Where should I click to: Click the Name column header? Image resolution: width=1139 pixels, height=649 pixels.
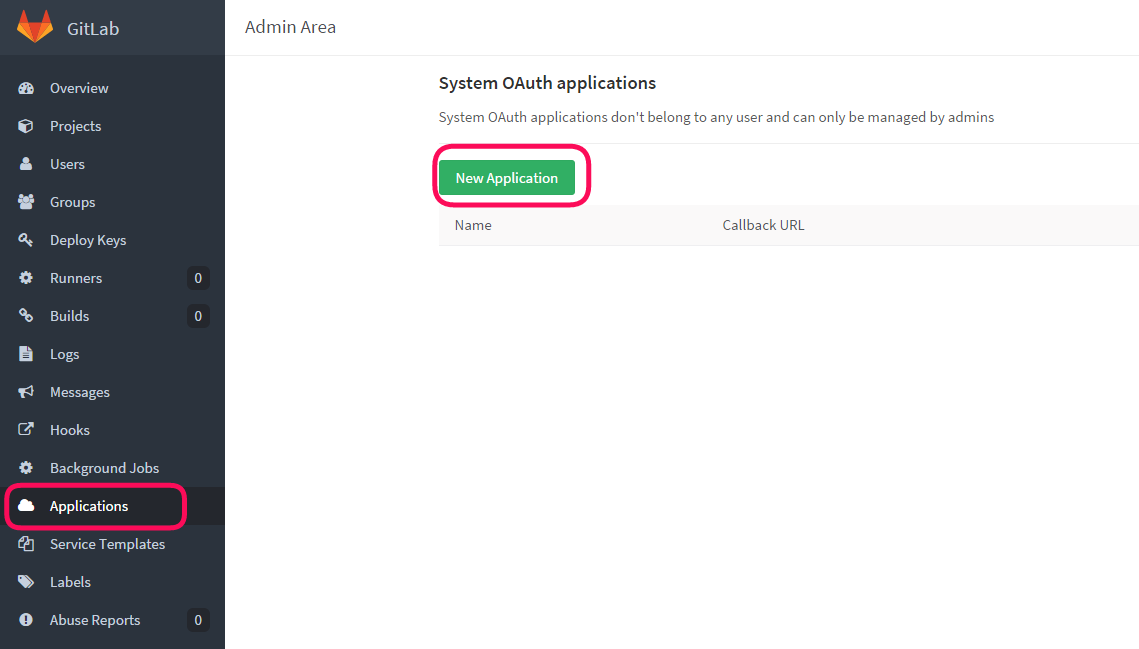pyautogui.click(x=473, y=225)
